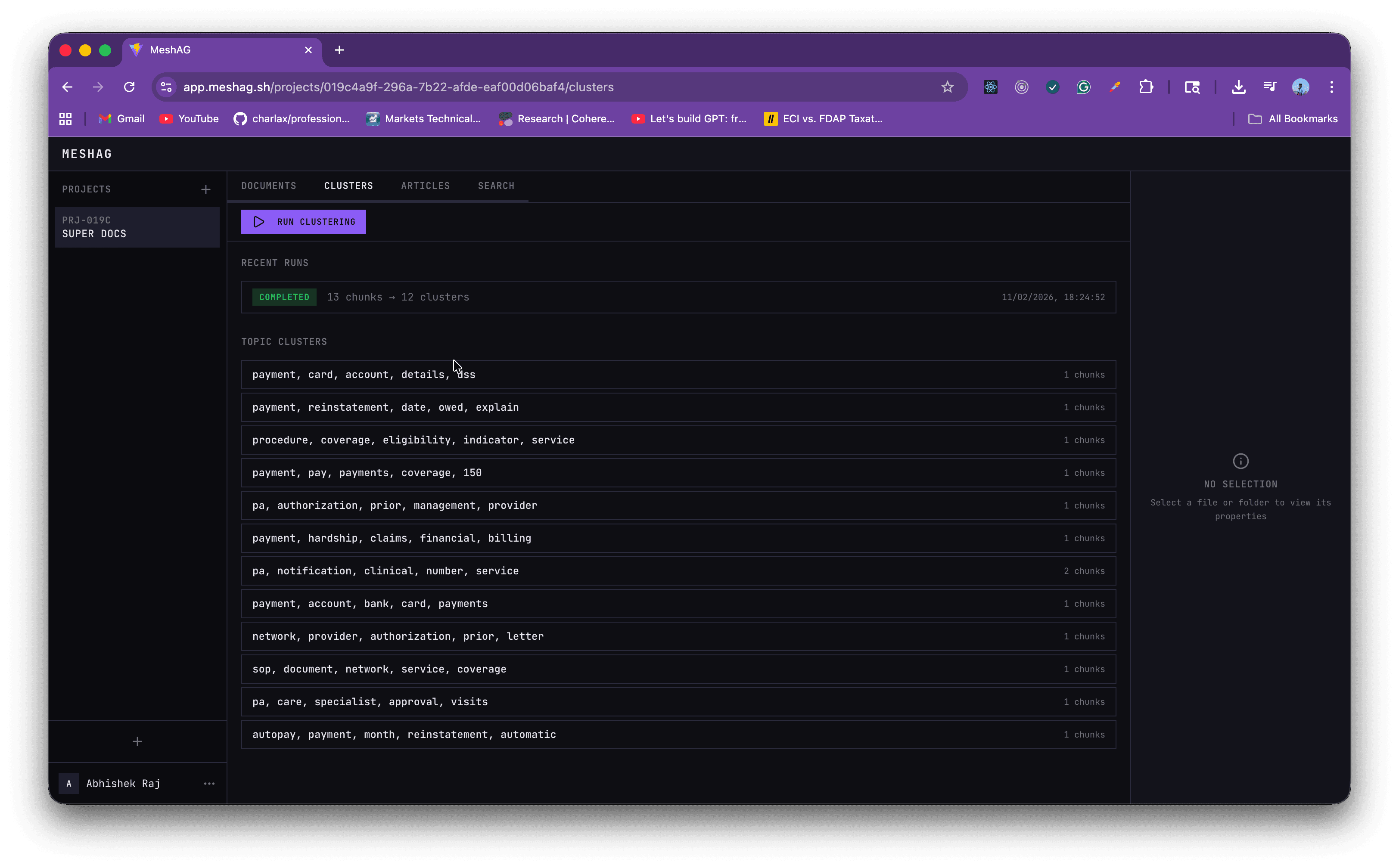Open the bookmarks apps grid menu
The height and width of the screenshot is (868, 1399).
click(x=65, y=119)
